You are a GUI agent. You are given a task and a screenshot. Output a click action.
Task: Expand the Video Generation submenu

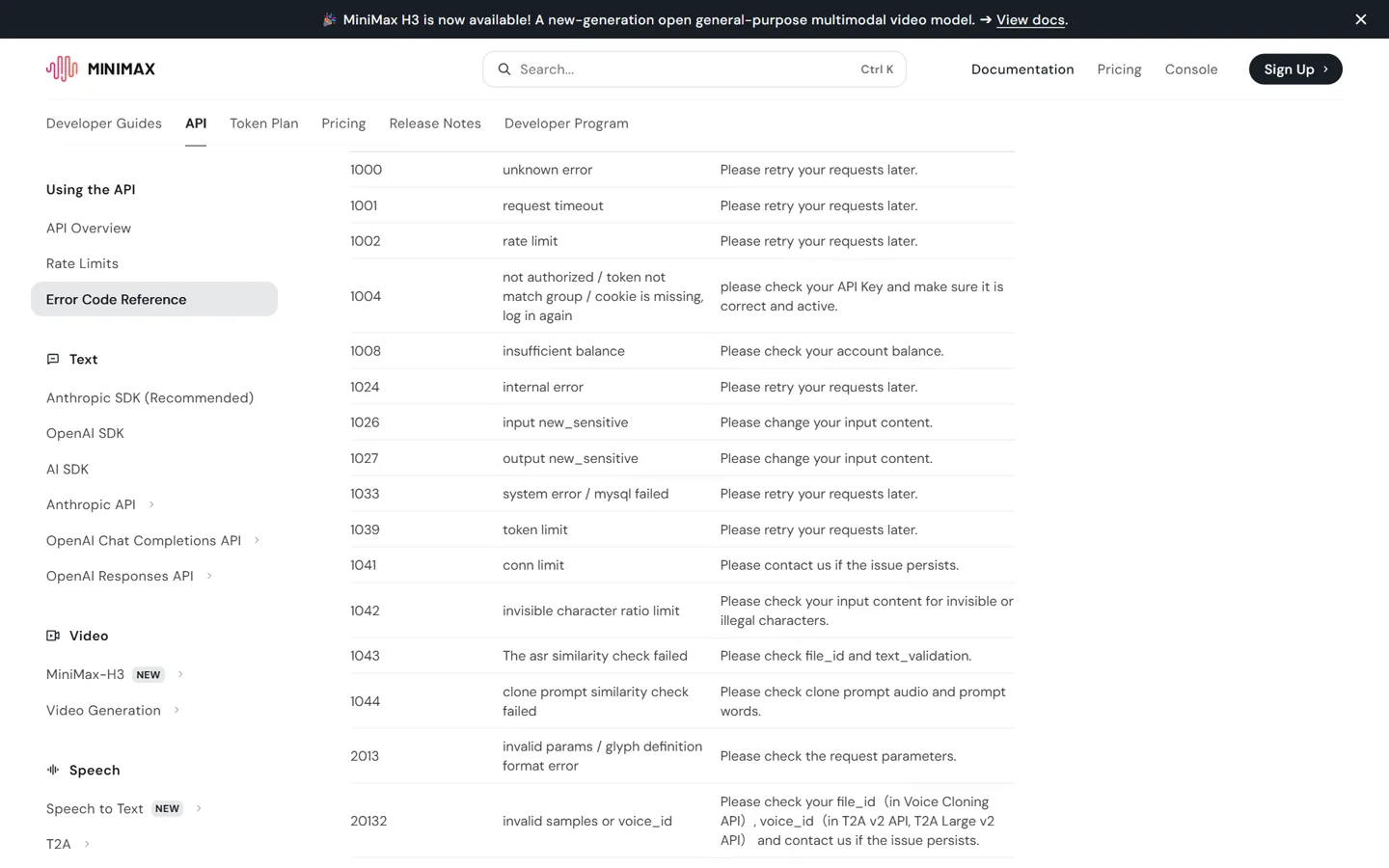(177, 710)
